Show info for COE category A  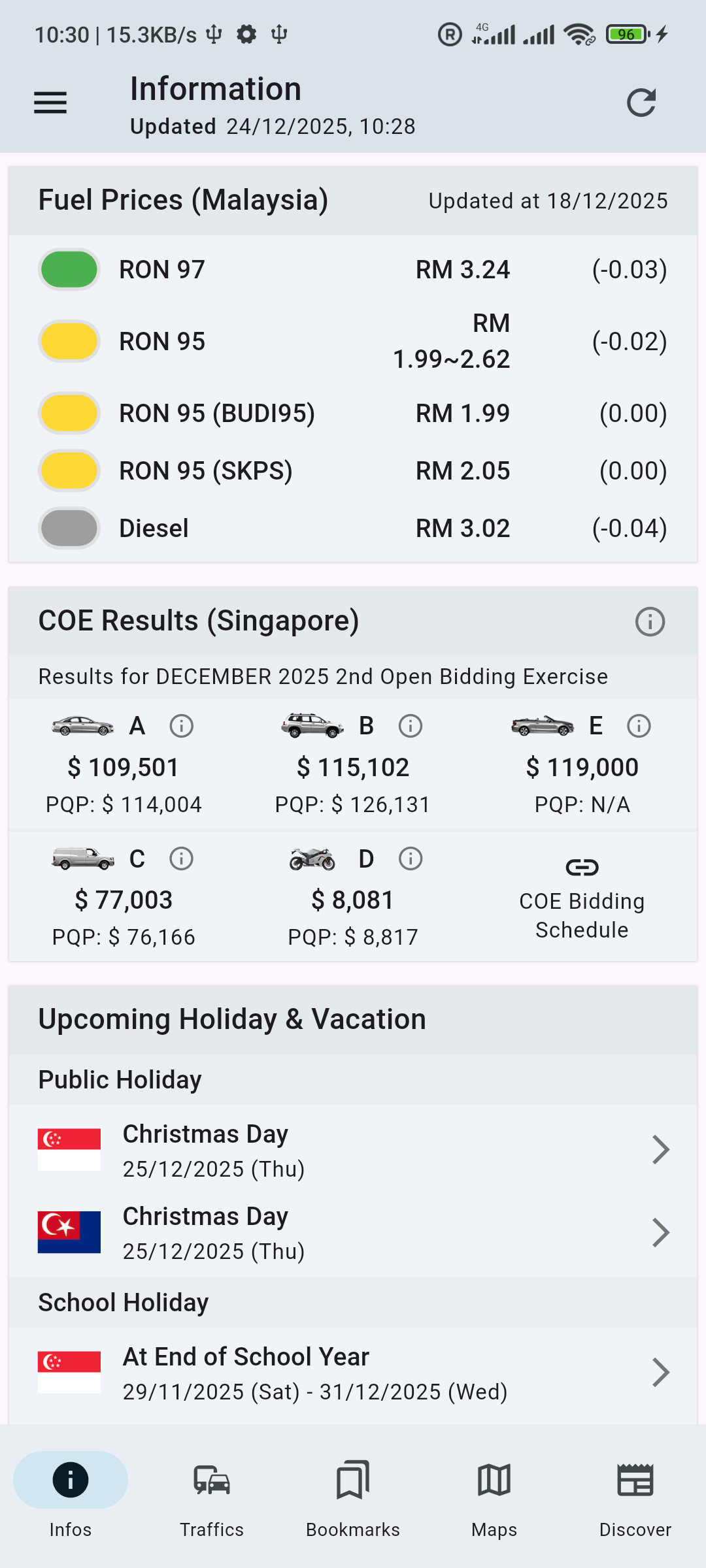[x=181, y=726]
